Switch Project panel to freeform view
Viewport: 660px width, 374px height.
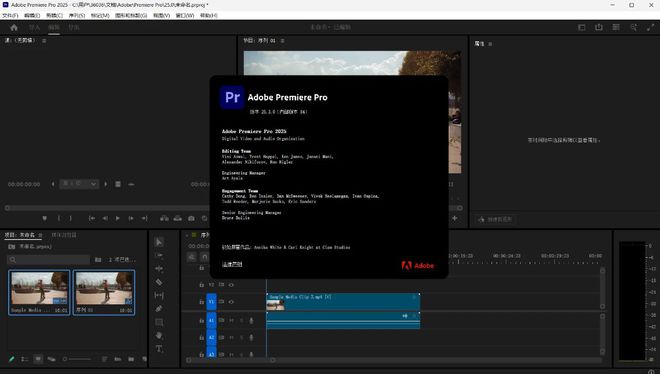(x=51, y=359)
